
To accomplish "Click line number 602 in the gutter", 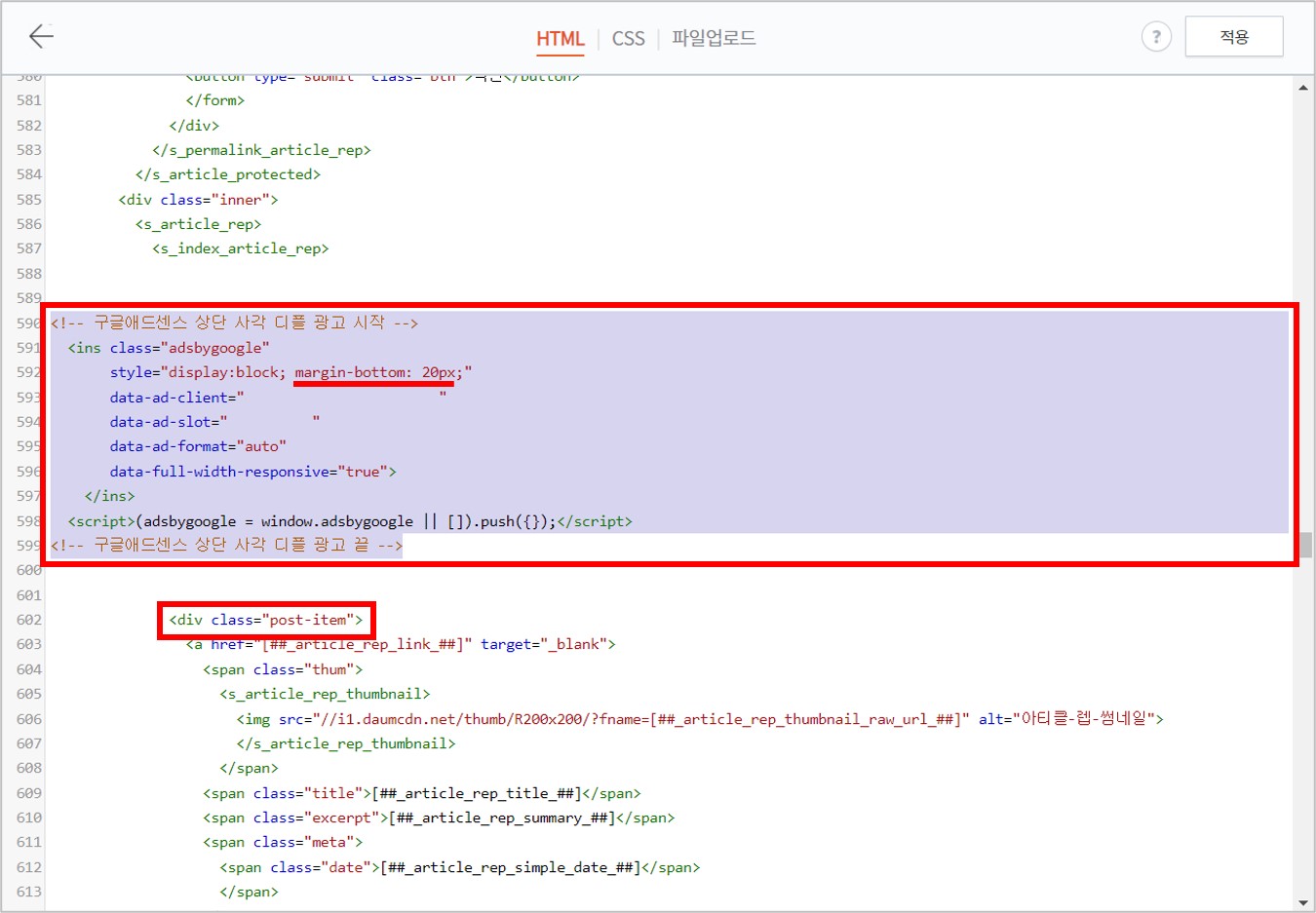I will 28,620.
